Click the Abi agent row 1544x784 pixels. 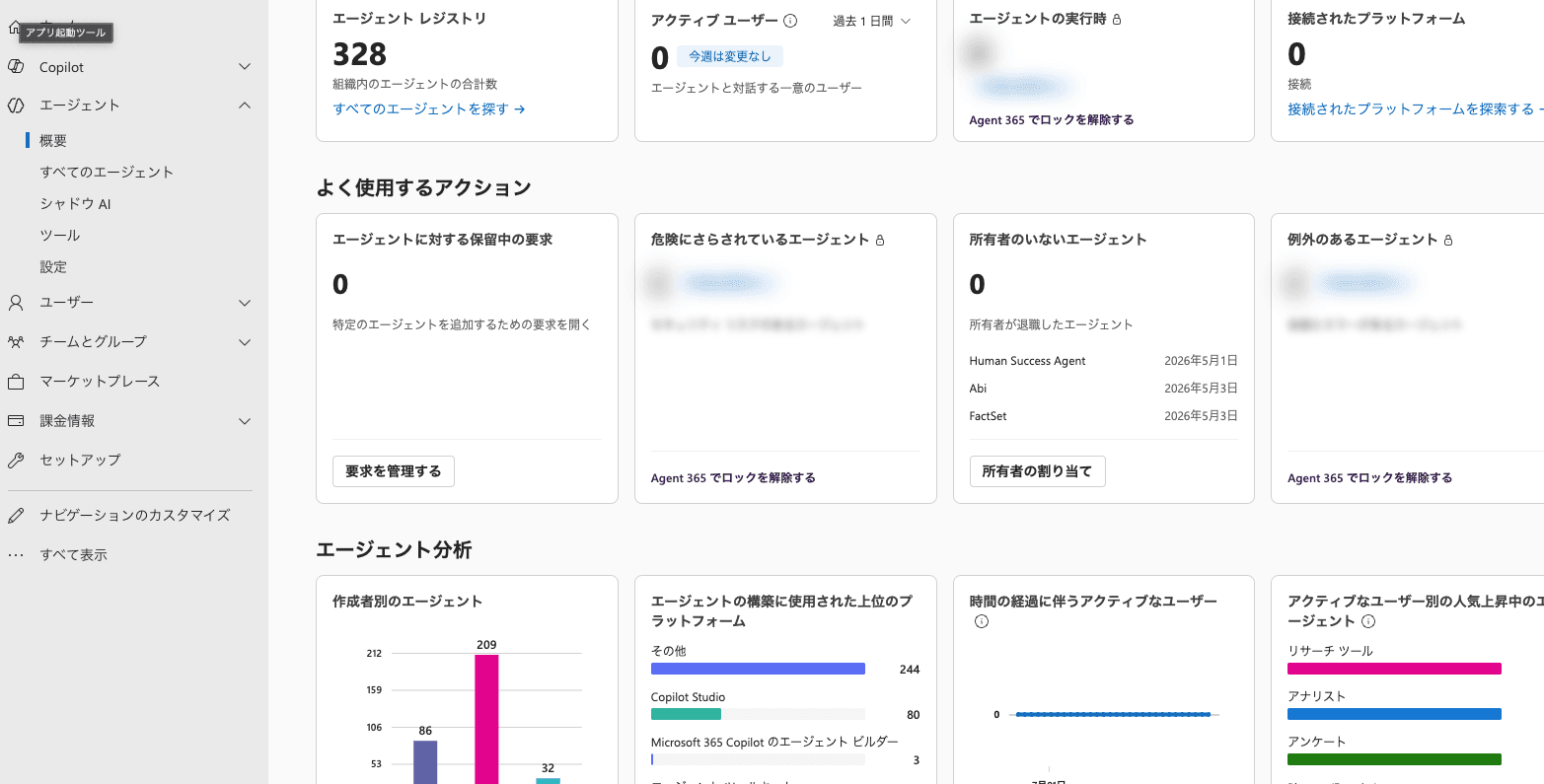click(1103, 389)
